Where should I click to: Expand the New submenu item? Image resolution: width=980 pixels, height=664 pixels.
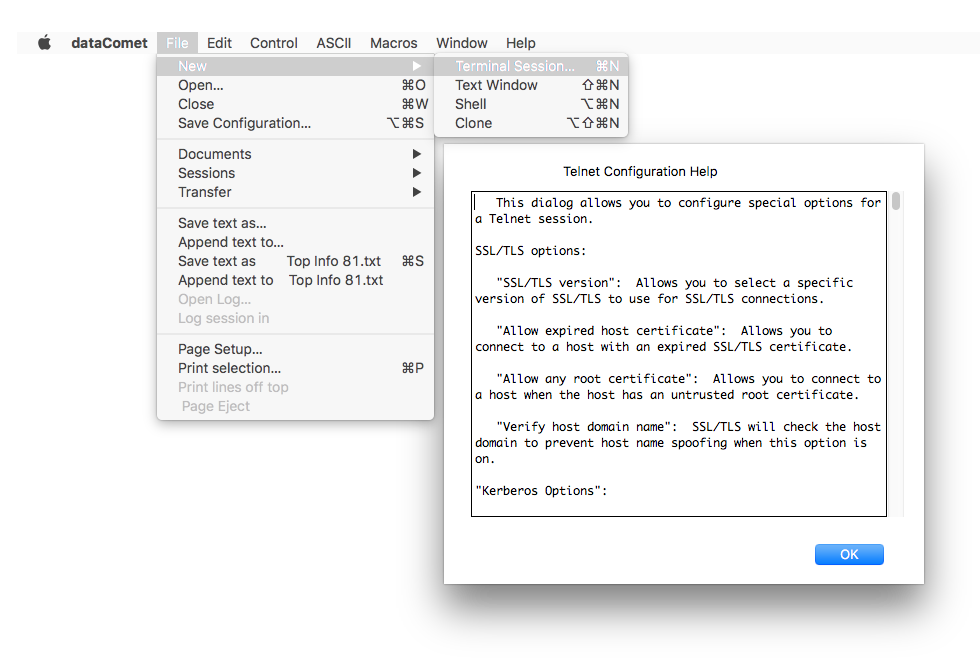coord(296,66)
